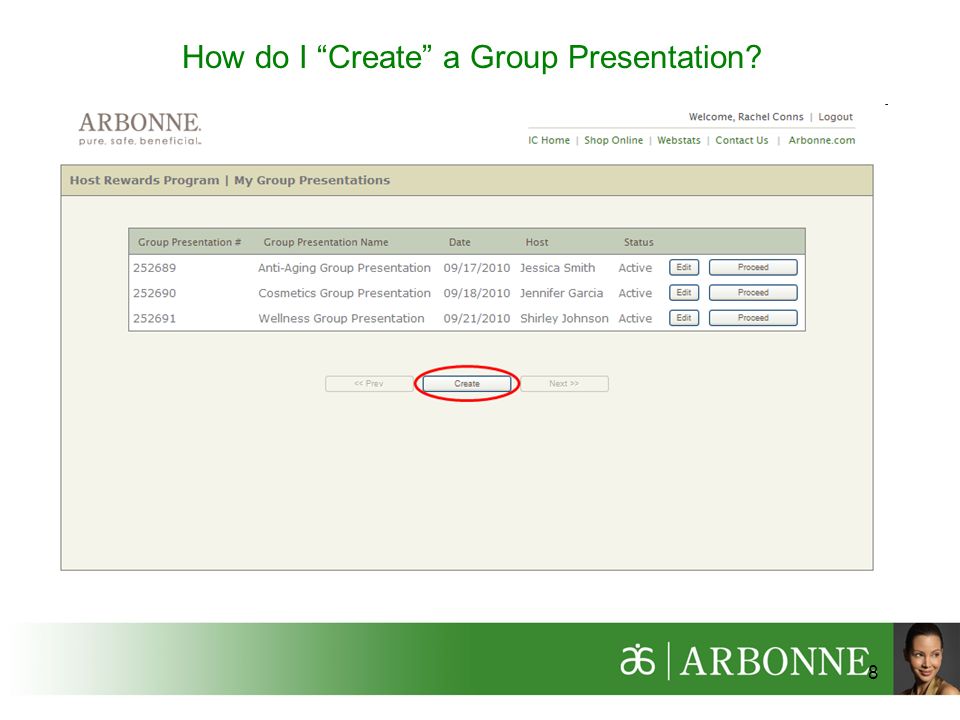Select presentation number 252690
Image resolution: width=960 pixels, height=720 pixels.
click(x=154, y=293)
